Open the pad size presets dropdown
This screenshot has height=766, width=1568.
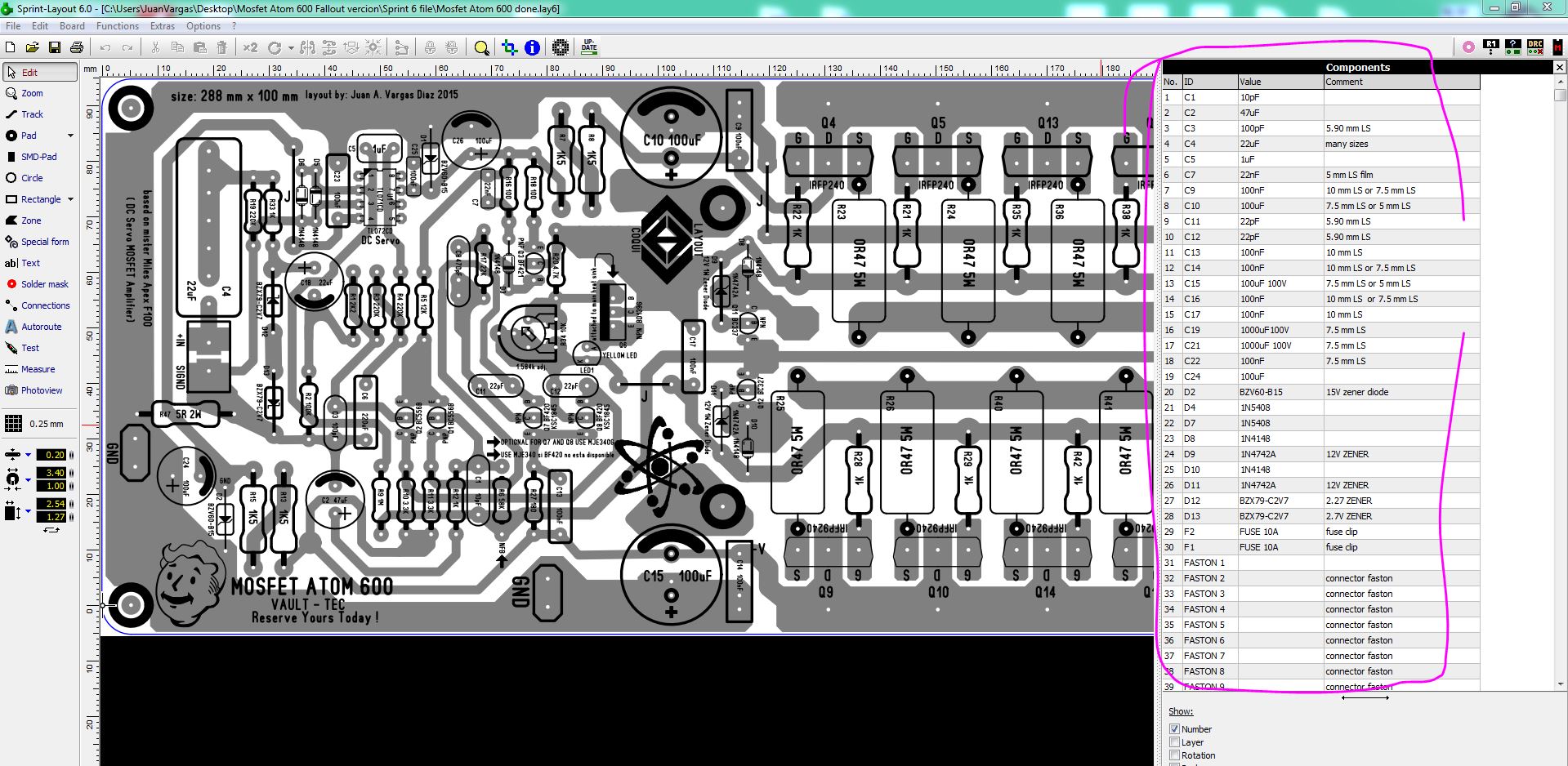point(28,479)
